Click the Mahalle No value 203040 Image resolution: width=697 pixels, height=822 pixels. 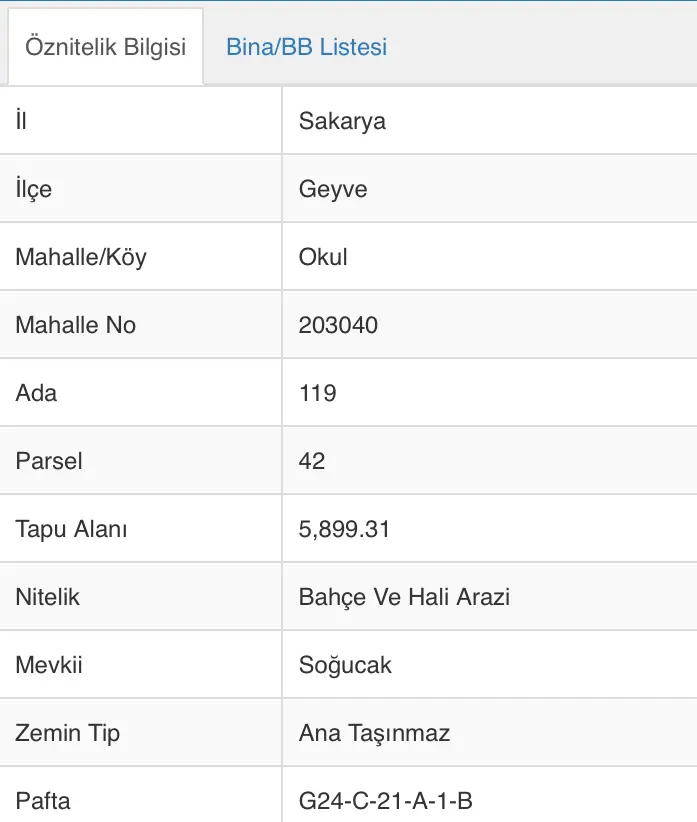[x=338, y=325]
